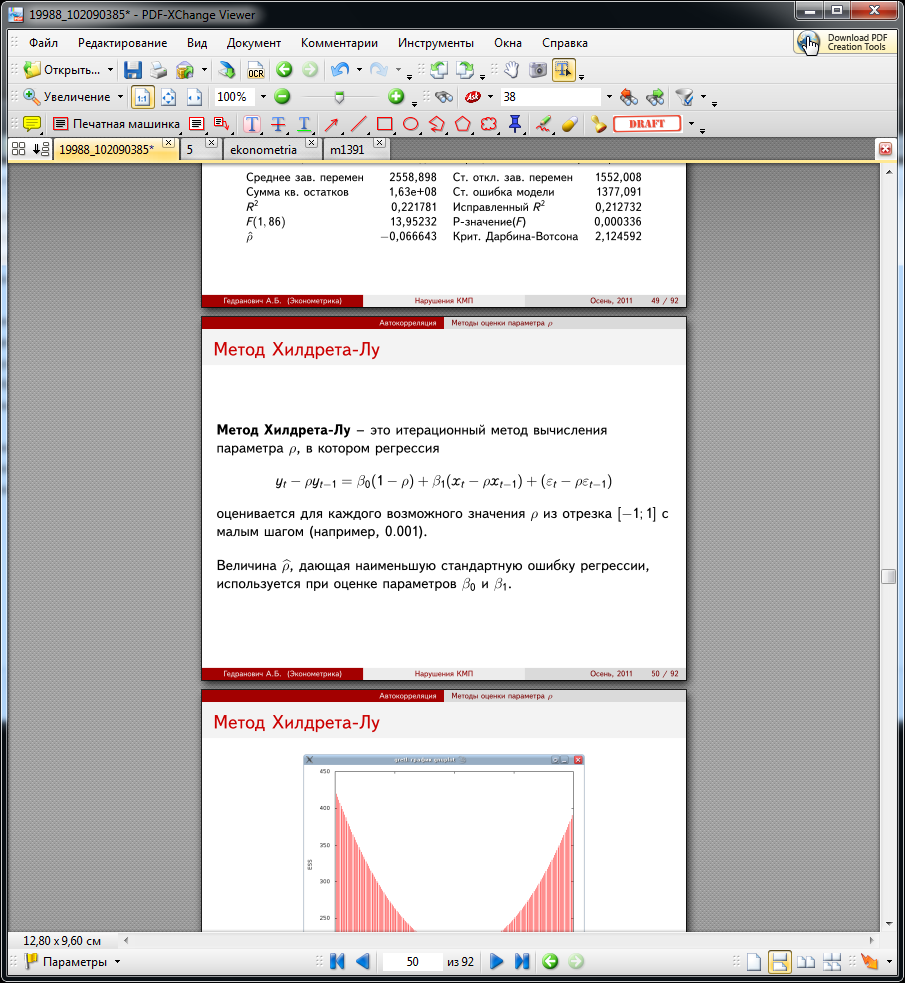Click the page number field showing 50
The image size is (905, 983).
click(412, 962)
